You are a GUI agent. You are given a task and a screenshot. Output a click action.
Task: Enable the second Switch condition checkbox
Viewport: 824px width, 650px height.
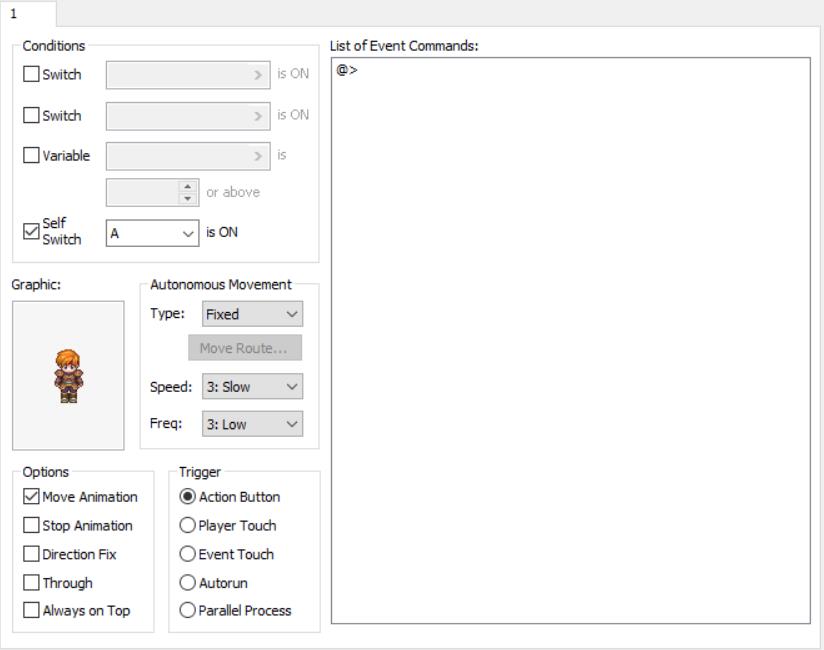(x=31, y=115)
